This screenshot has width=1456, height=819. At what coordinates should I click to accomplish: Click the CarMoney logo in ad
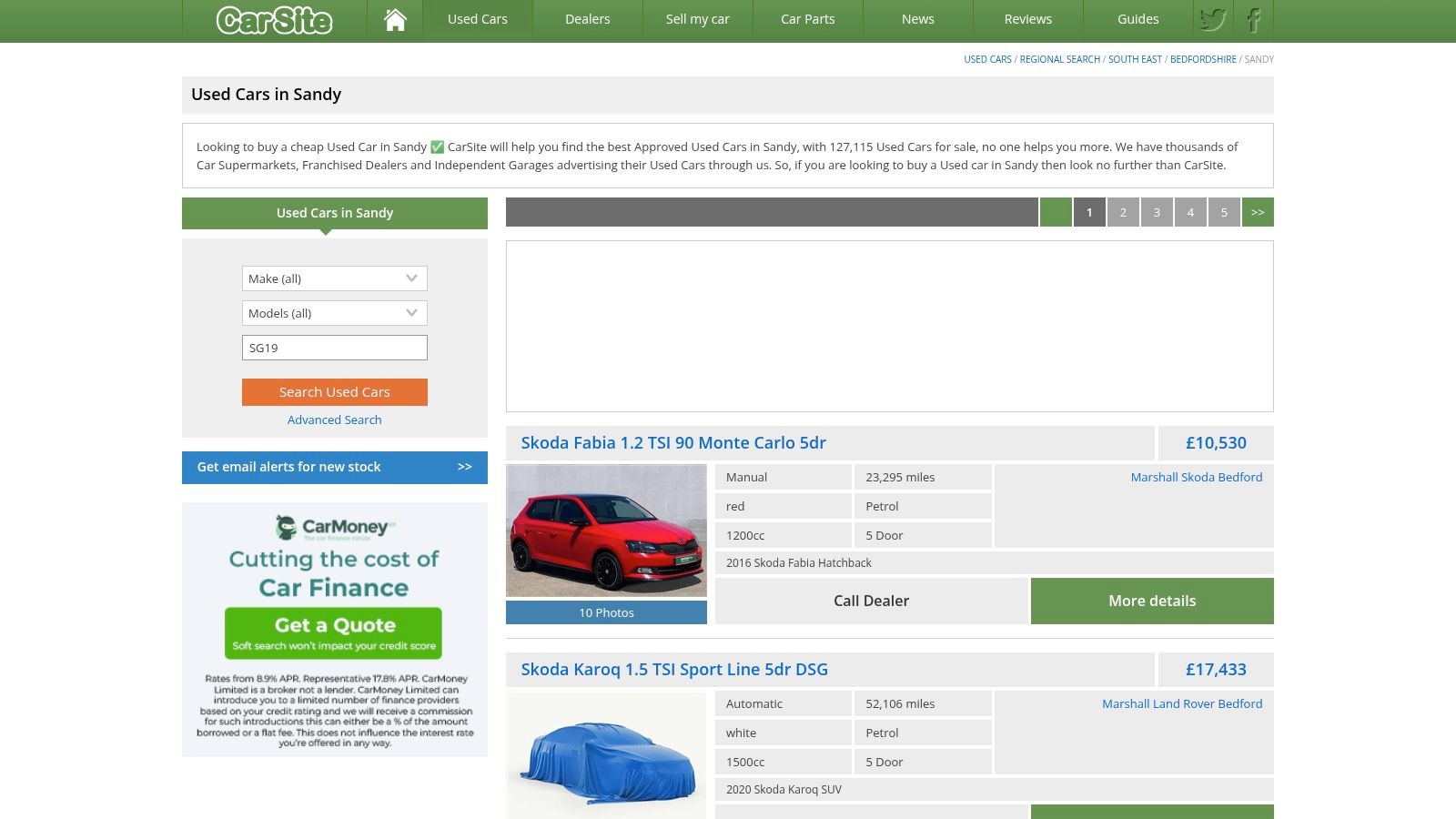click(x=334, y=527)
